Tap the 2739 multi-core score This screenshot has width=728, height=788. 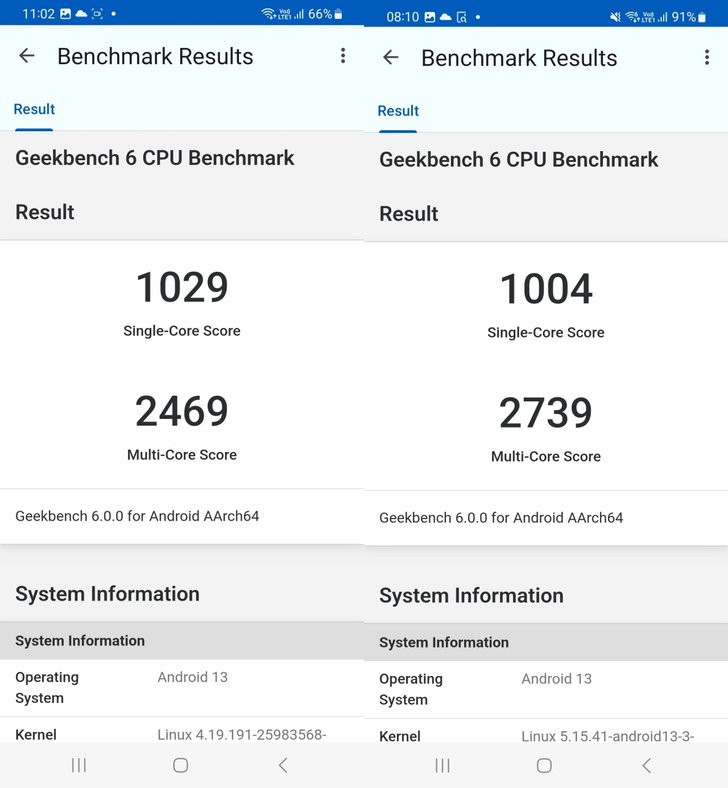tap(546, 413)
